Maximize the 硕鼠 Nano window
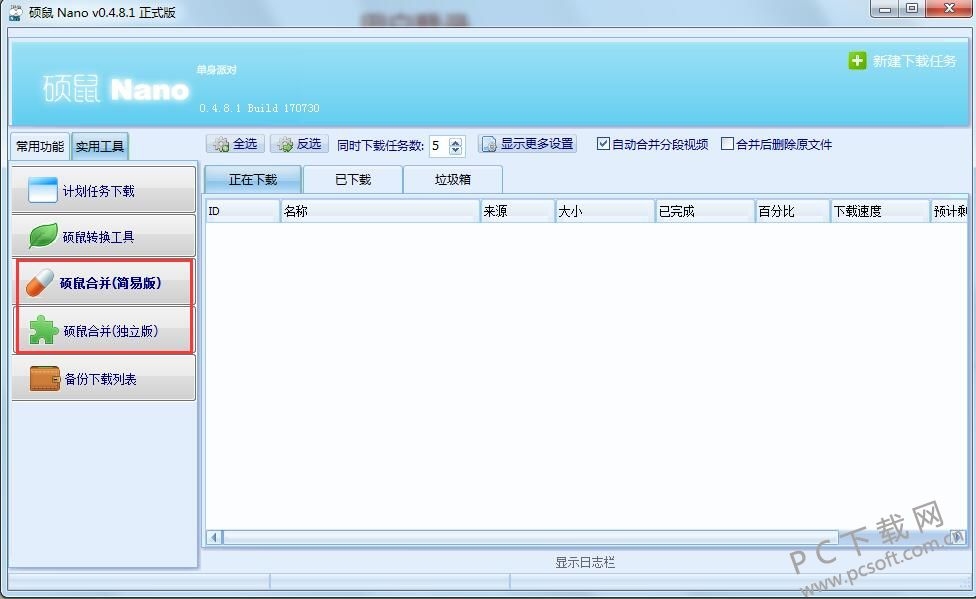The width and height of the screenshot is (976, 599). (x=912, y=9)
